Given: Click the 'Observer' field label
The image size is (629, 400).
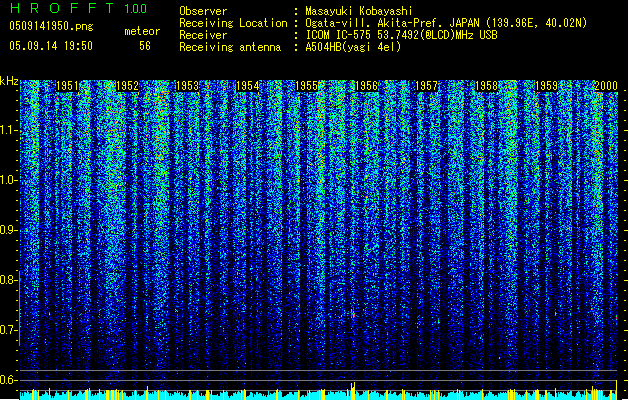Looking at the screenshot, I should click(x=203, y=11).
